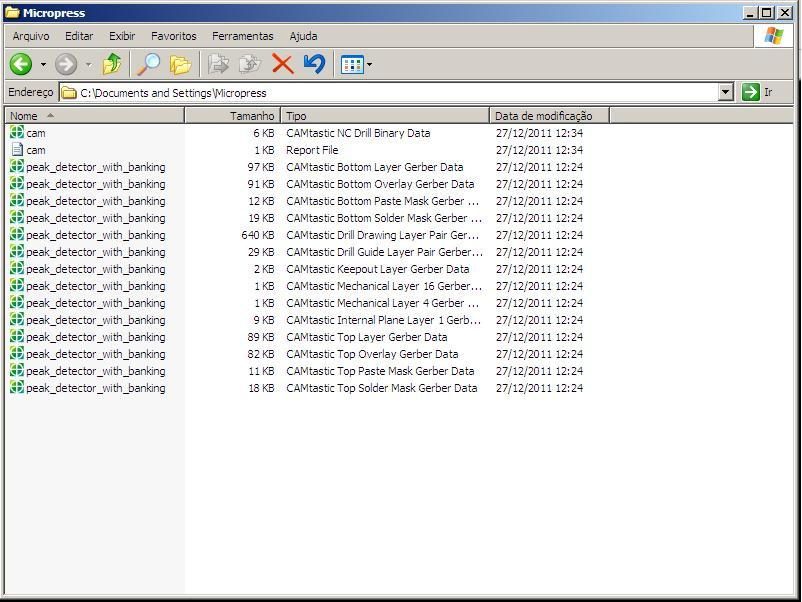Screen dimensions: 802x602
Task: Sort by Data de modificação header
Action: click(x=549, y=116)
